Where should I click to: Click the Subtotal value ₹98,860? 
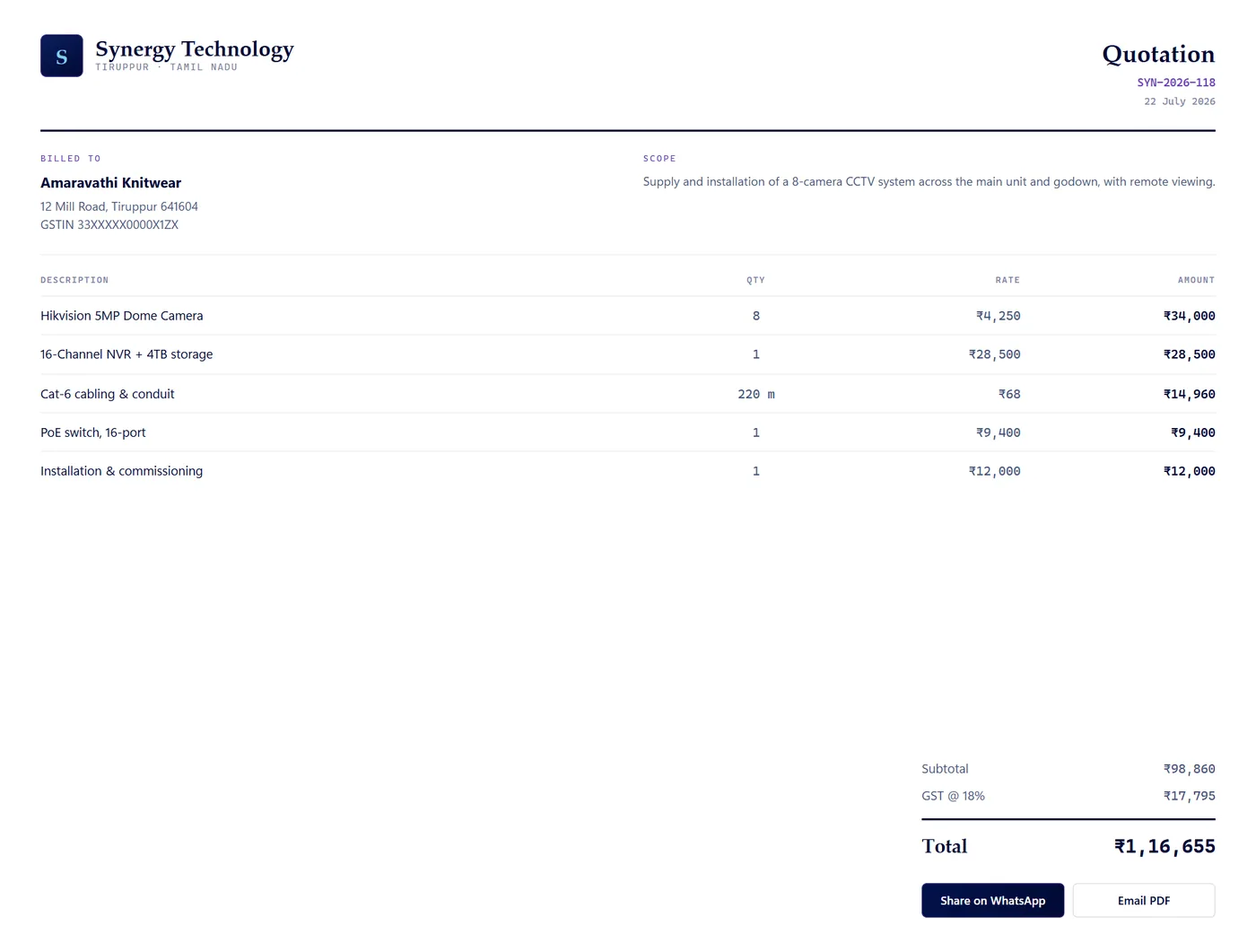[x=1189, y=769]
